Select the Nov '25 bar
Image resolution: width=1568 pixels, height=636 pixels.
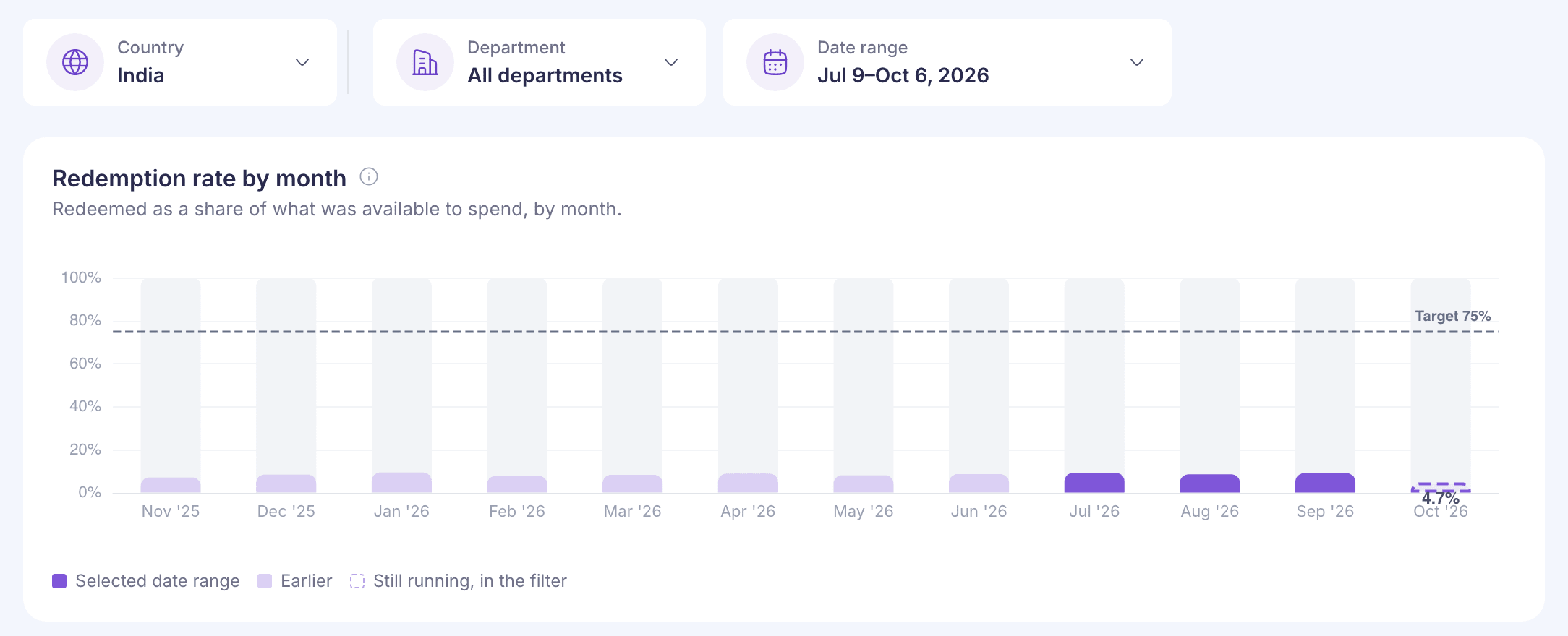tap(171, 485)
